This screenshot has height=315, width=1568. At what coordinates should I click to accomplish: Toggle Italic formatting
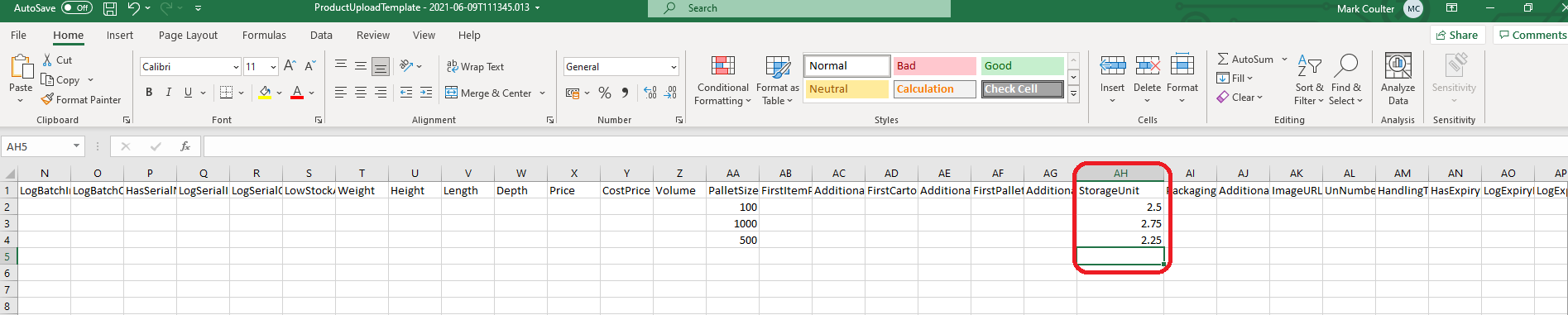[x=169, y=93]
